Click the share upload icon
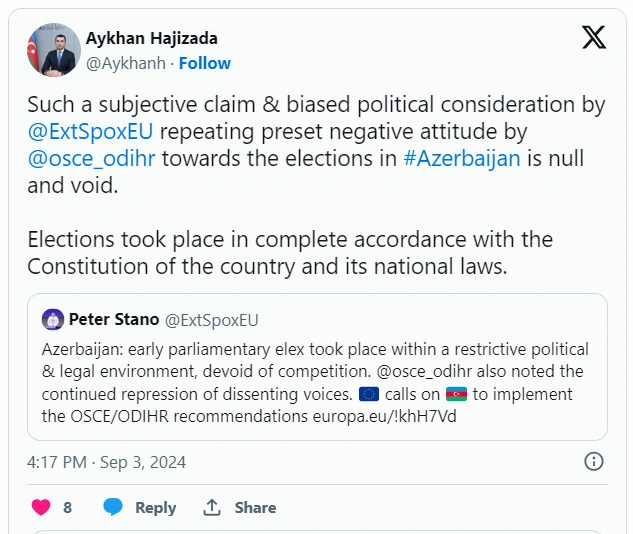Viewport: 633px width, 534px height. click(212, 507)
